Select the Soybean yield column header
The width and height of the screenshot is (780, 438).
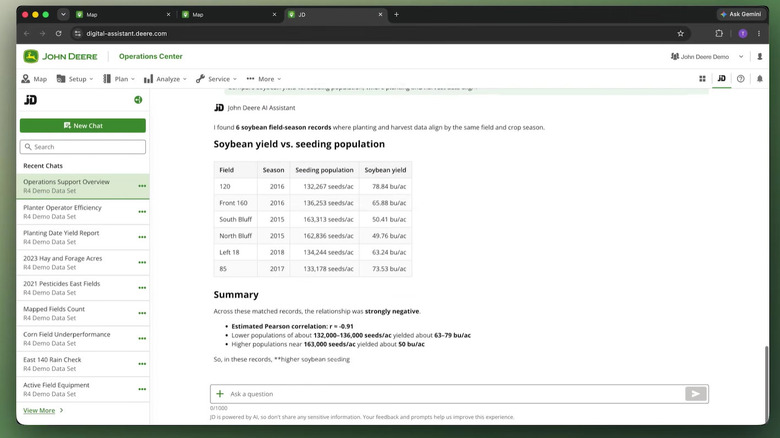click(x=385, y=170)
